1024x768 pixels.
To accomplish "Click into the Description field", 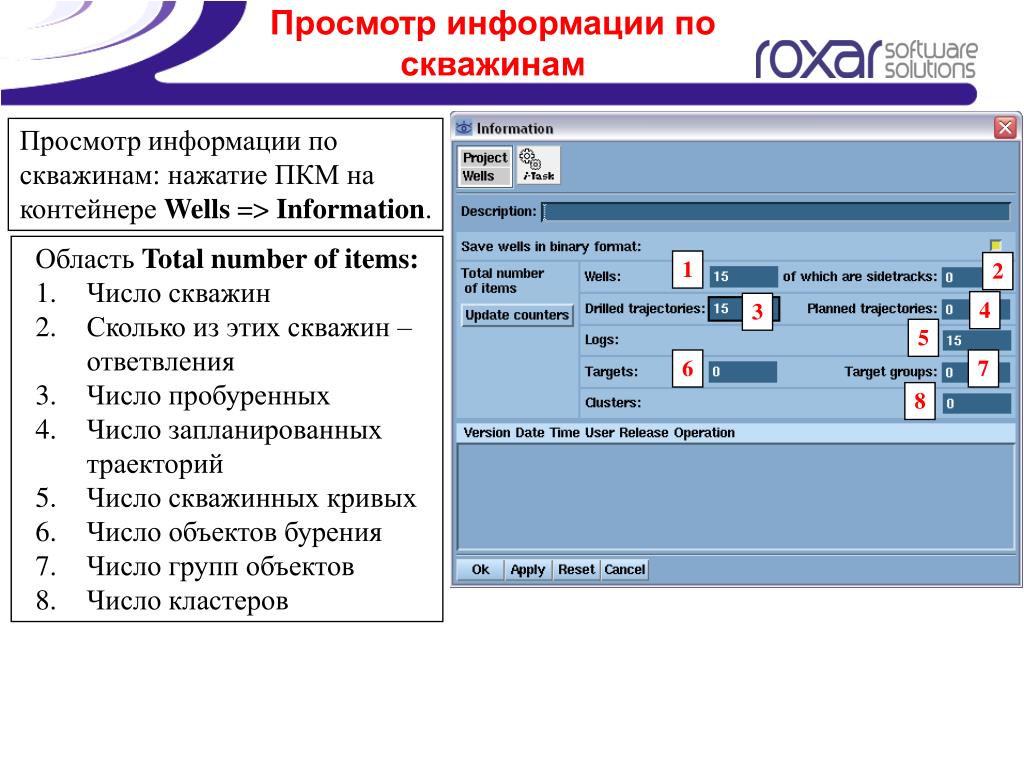I will [776, 211].
